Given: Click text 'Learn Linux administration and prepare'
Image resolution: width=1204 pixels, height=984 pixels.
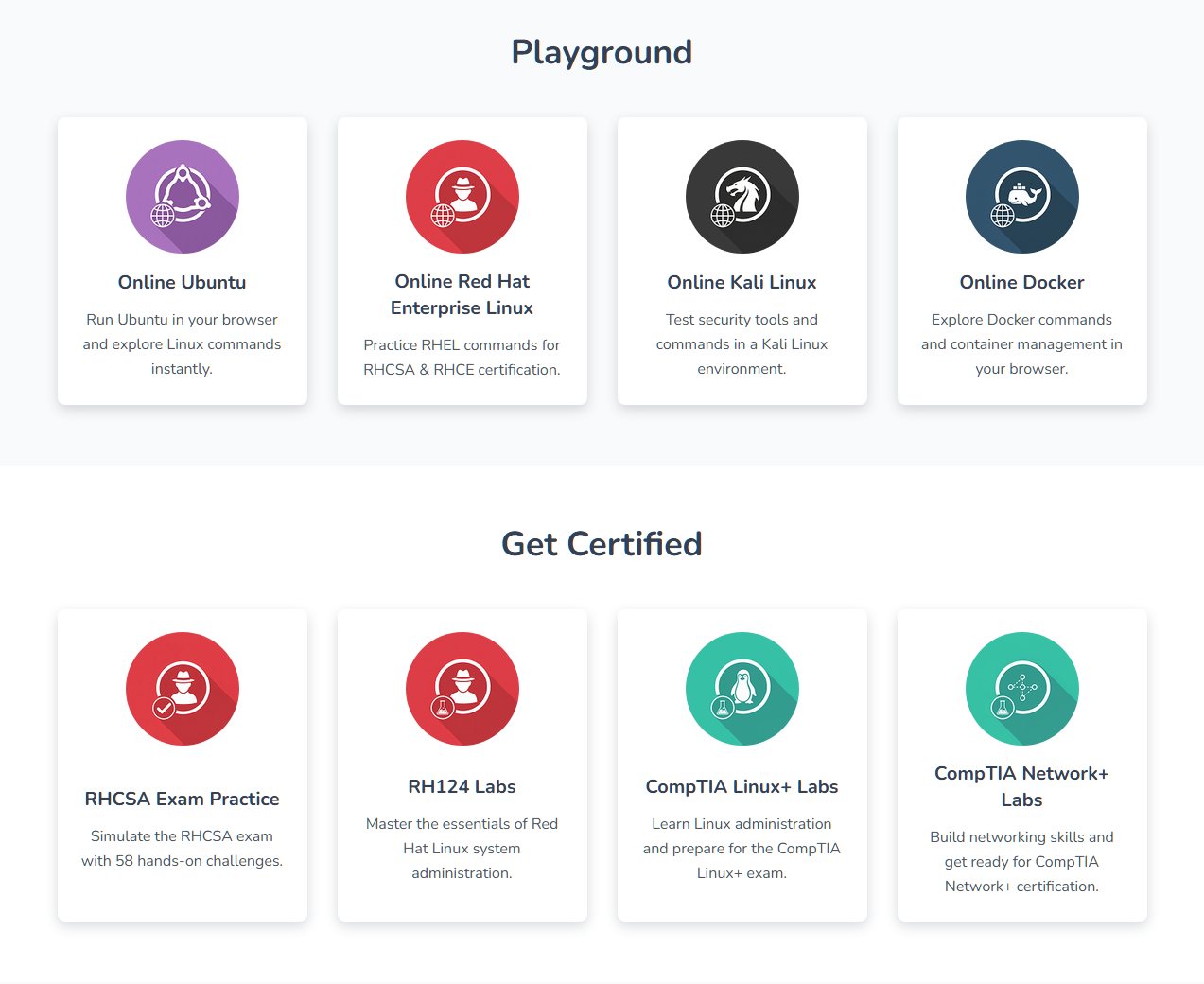Looking at the screenshot, I should click(x=742, y=835).
